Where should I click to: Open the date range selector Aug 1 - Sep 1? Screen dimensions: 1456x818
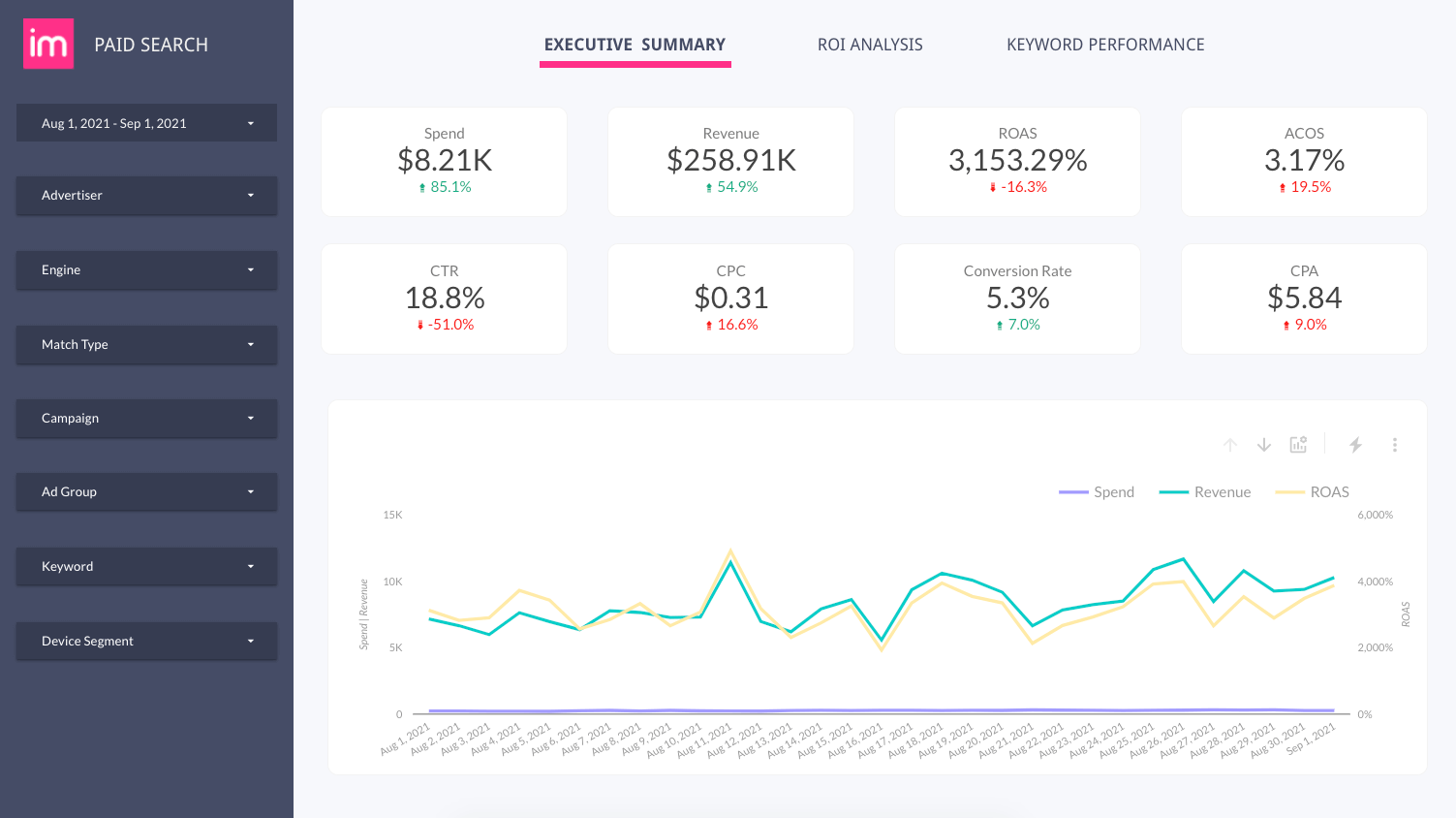(x=146, y=123)
